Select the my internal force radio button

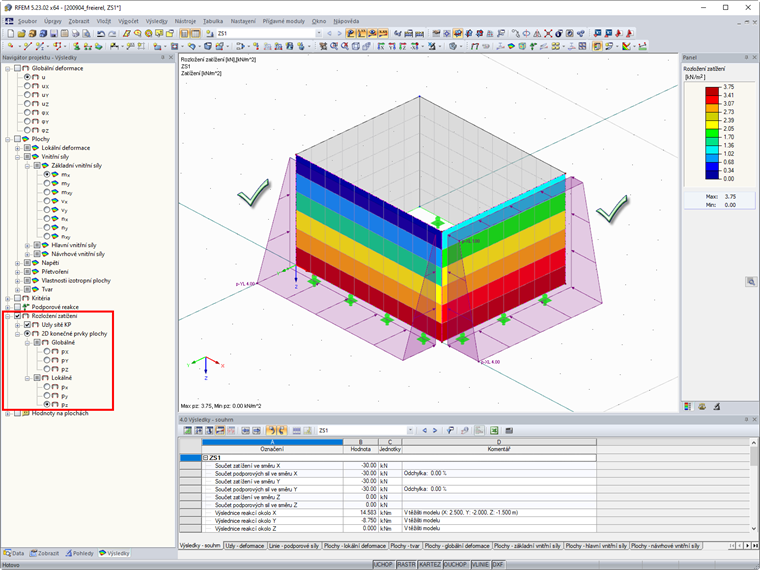[47, 183]
